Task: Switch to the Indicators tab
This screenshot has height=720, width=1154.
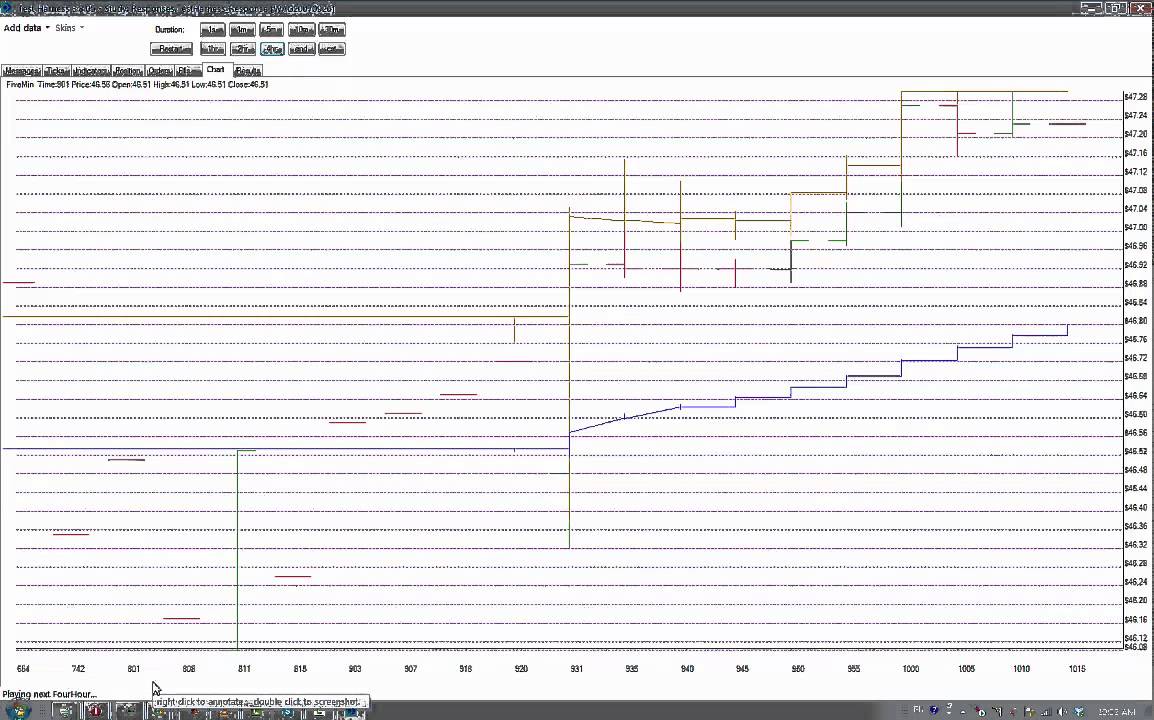Action: tap(91, 71)
